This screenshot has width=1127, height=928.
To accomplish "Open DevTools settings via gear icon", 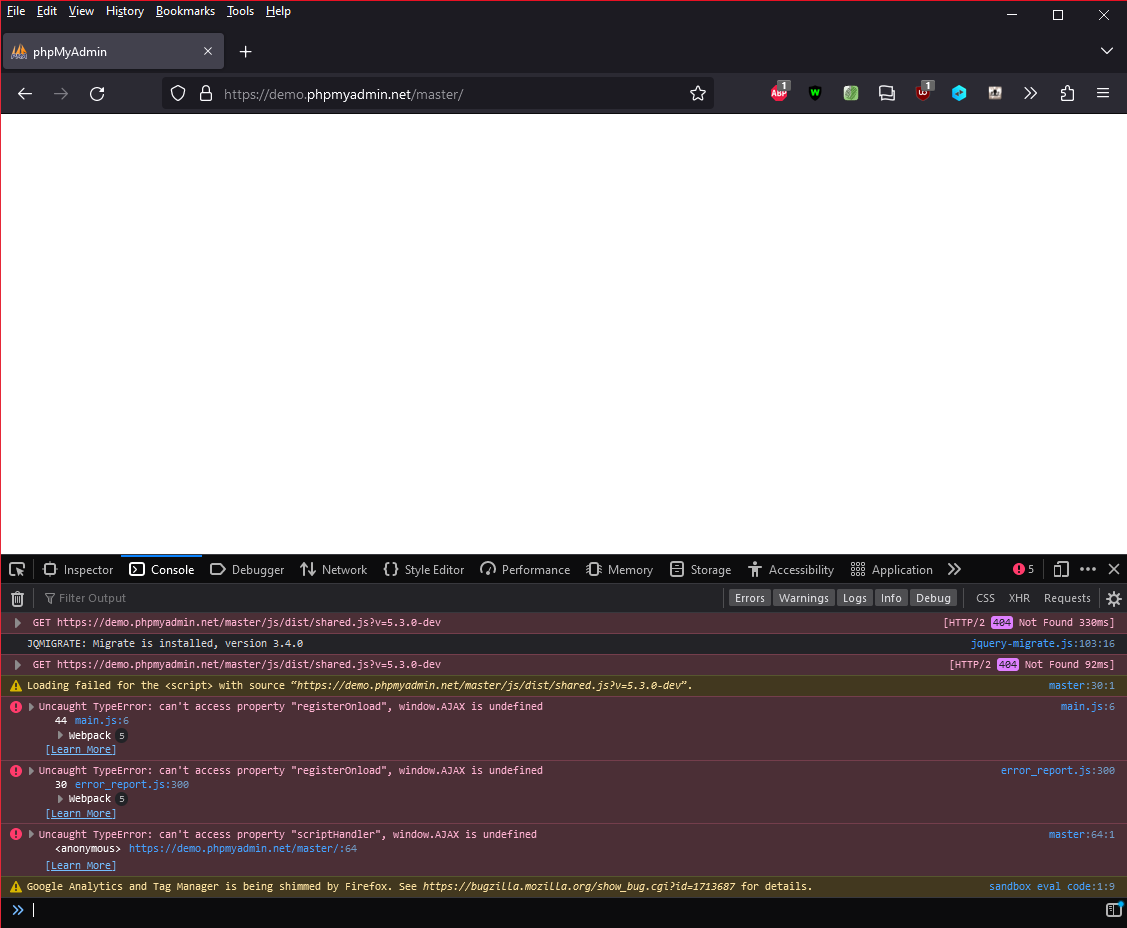I will (x=1113, y=598).
